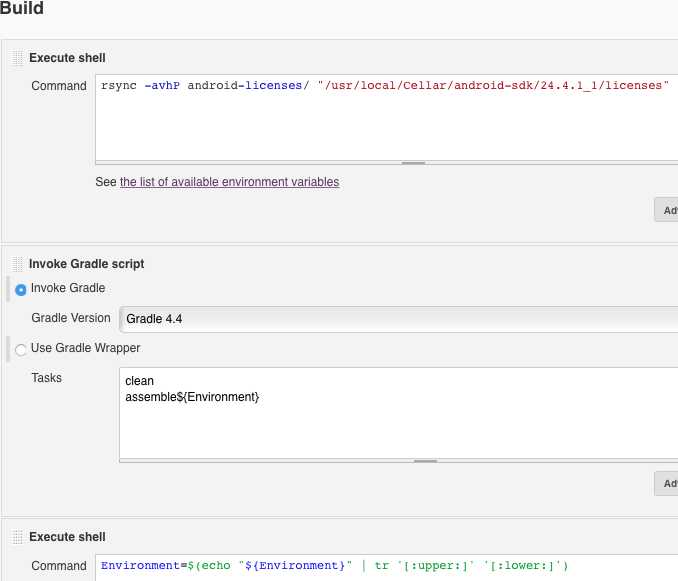
Task: Click the Environment command text area
Action: [x=387, y=568]
